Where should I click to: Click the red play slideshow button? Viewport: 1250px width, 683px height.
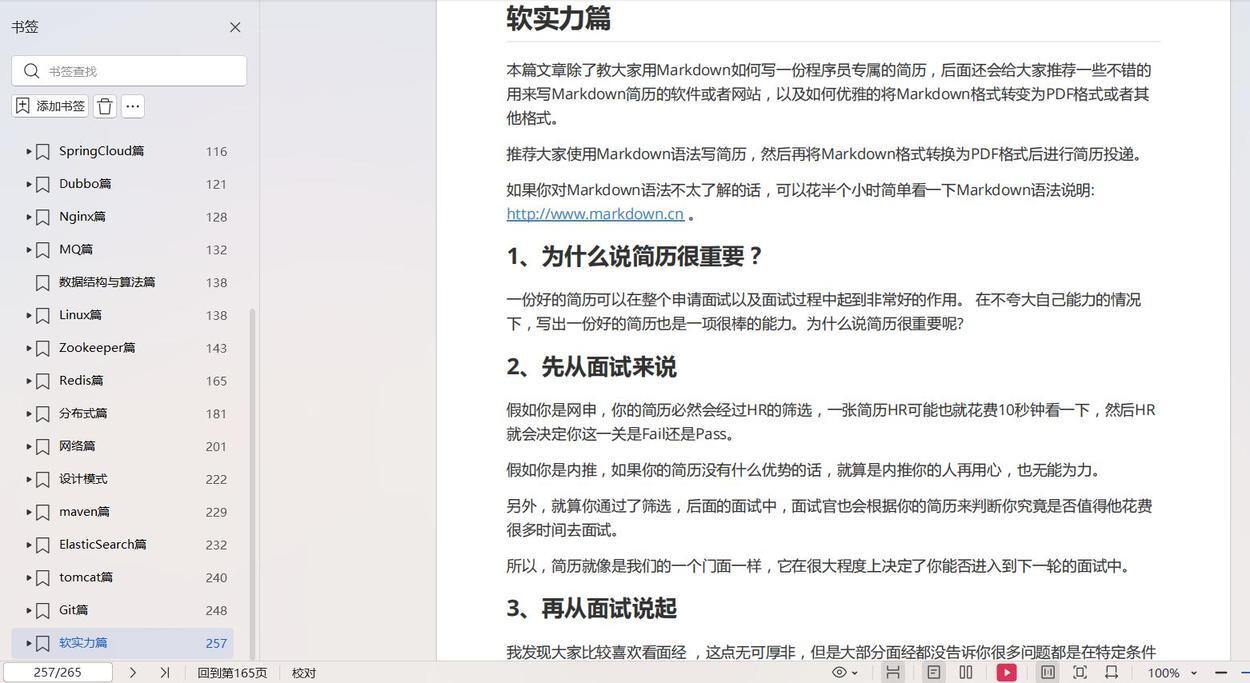1007,673
